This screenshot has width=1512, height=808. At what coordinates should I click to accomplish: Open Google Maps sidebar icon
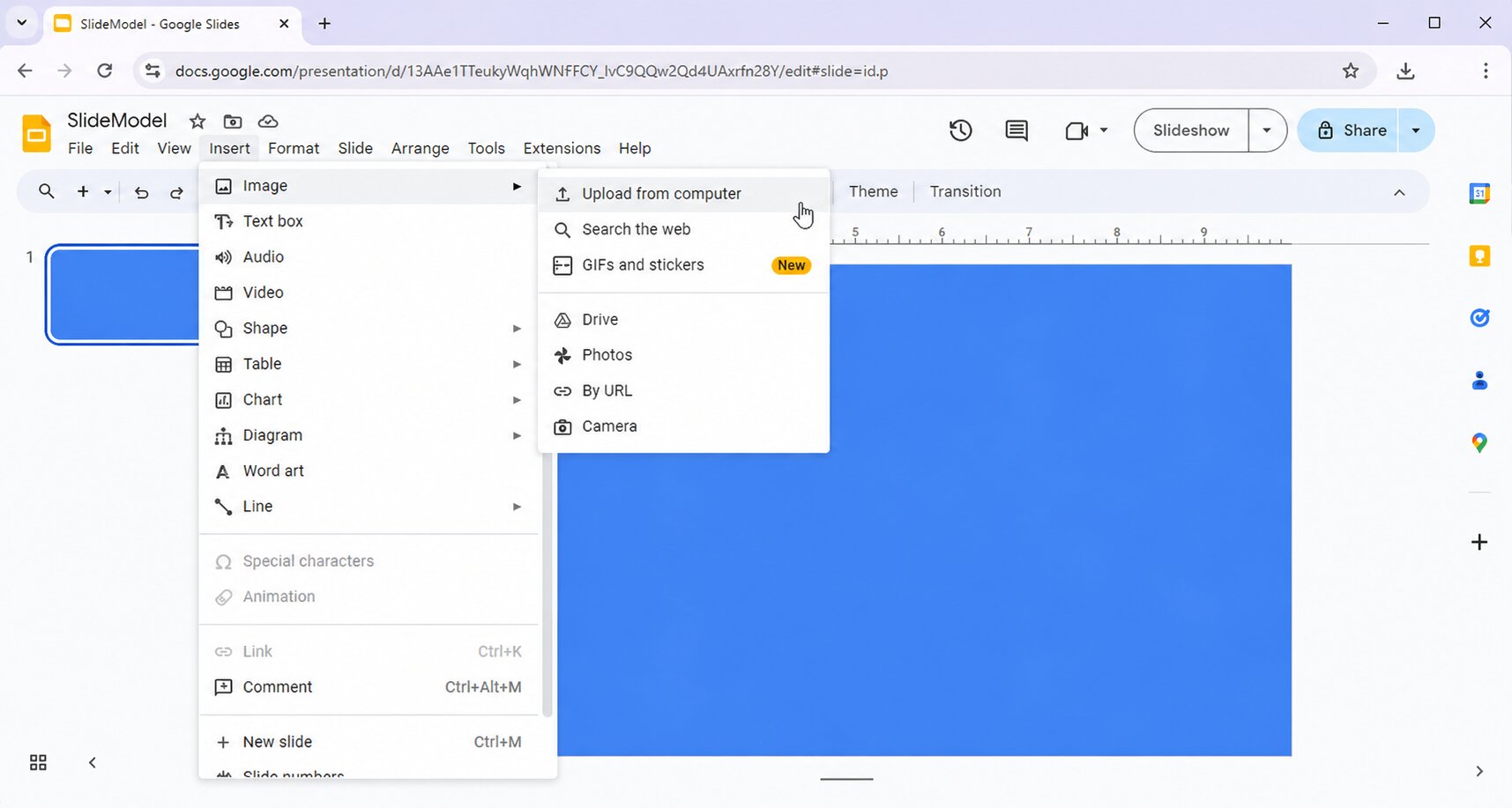1479,442
